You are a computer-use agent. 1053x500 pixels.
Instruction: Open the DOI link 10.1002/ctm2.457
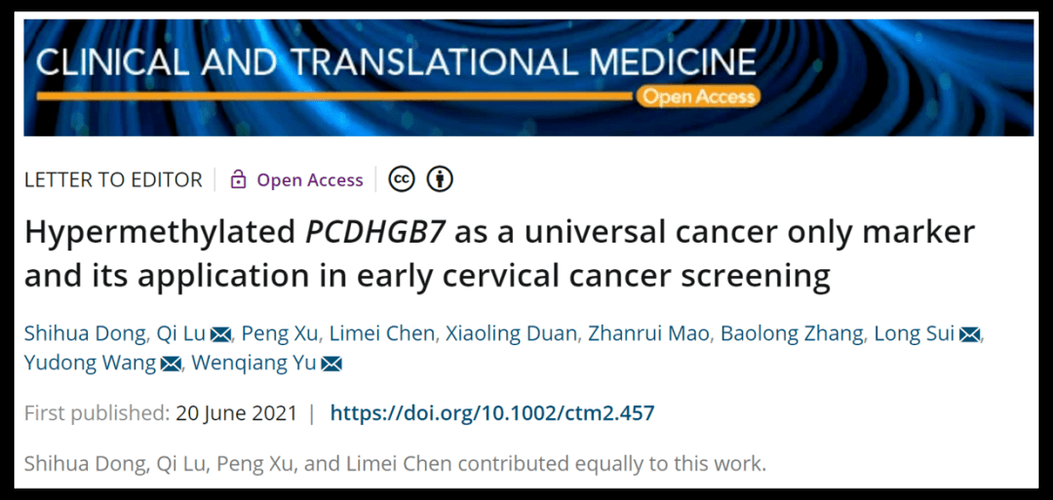(492, 413)
